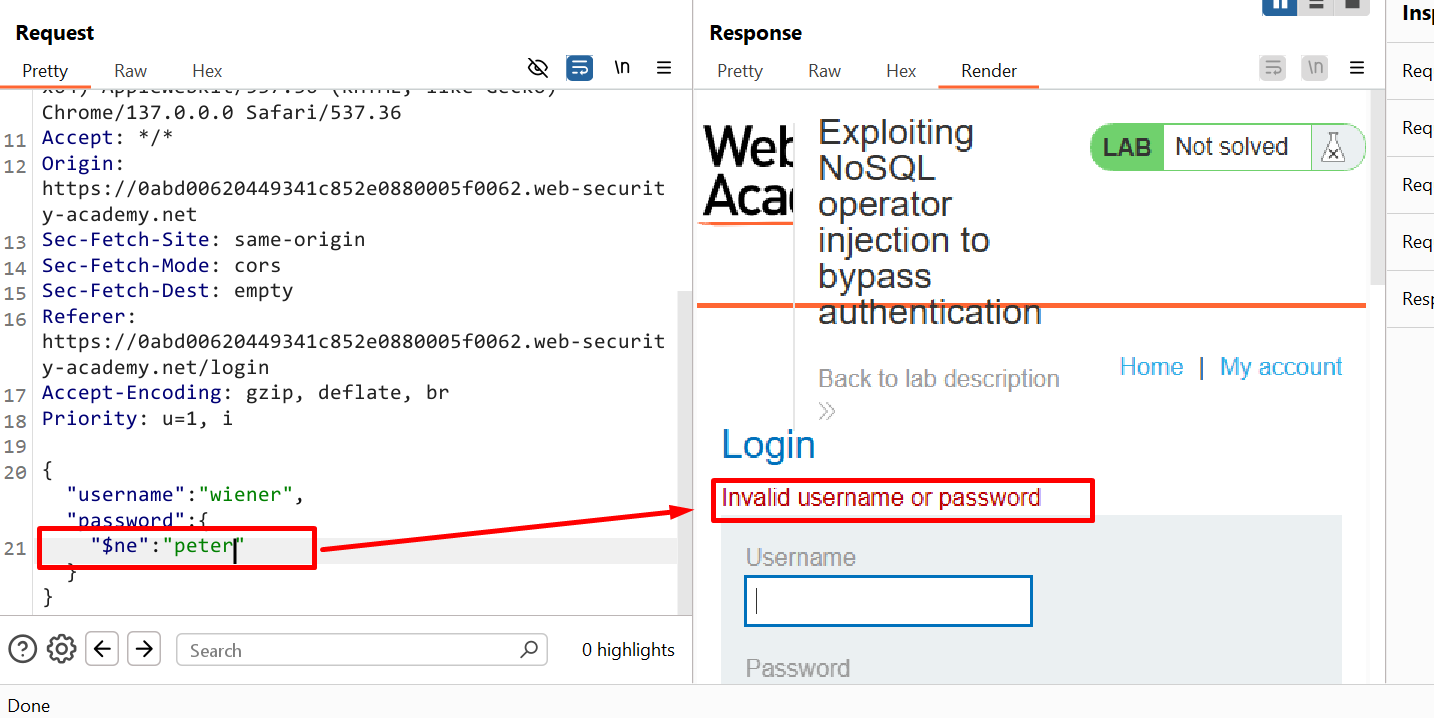Select horizontal split layout view icon
1434x718 pixels.
(x=1316, y=5)
